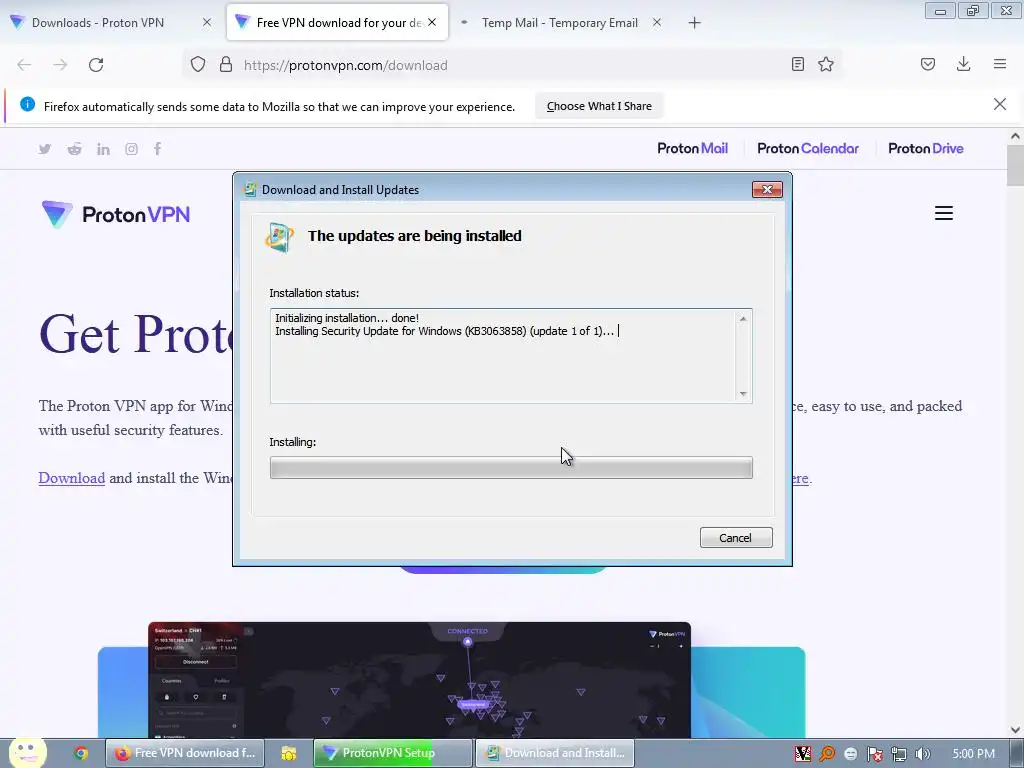1024x768 pixels.
Task: Open the Firefox application menu
Action: [1000, 64]
